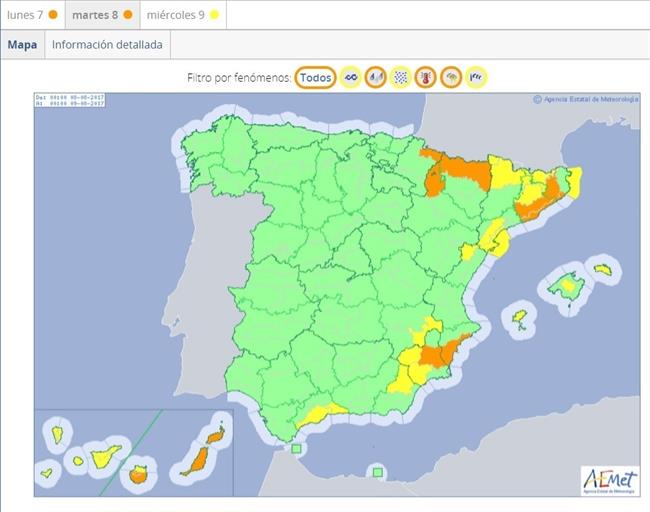The width and height of the screenshot is (650, 512).
Task: Select the 'martes 8' day tab
Action: (x=102, y=15)
